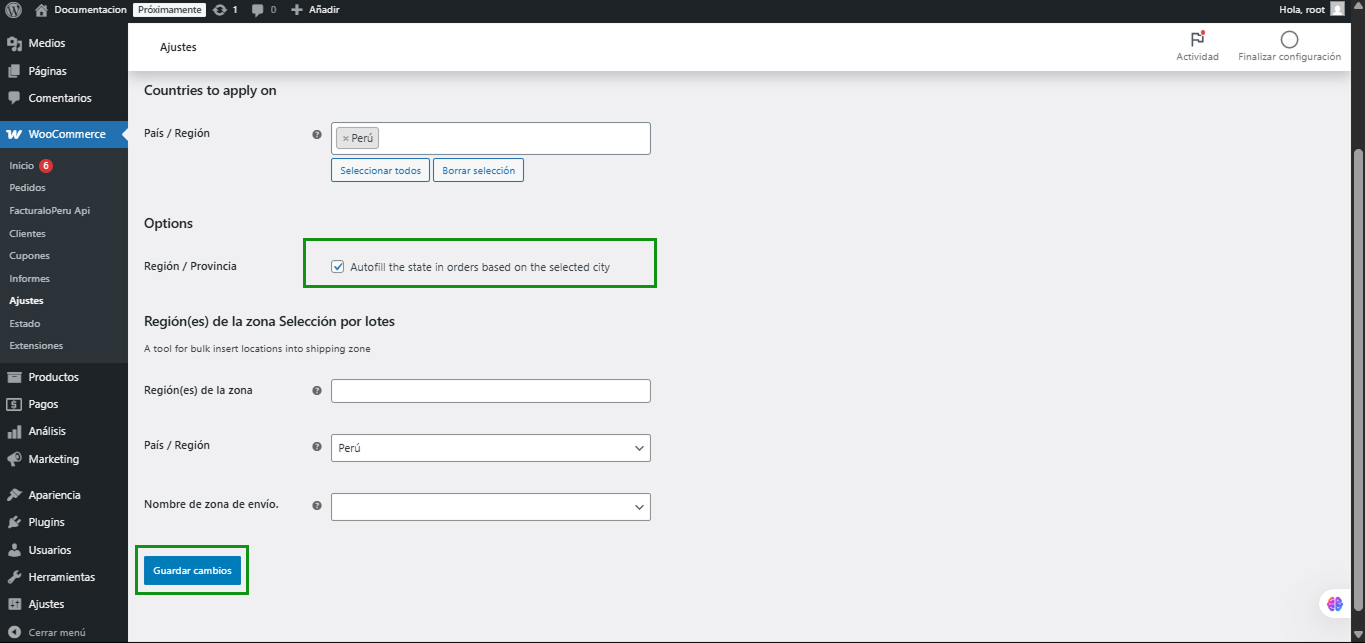Go to Pedidos under WooCommerce
1365x643 pixels.
(27, 188)
